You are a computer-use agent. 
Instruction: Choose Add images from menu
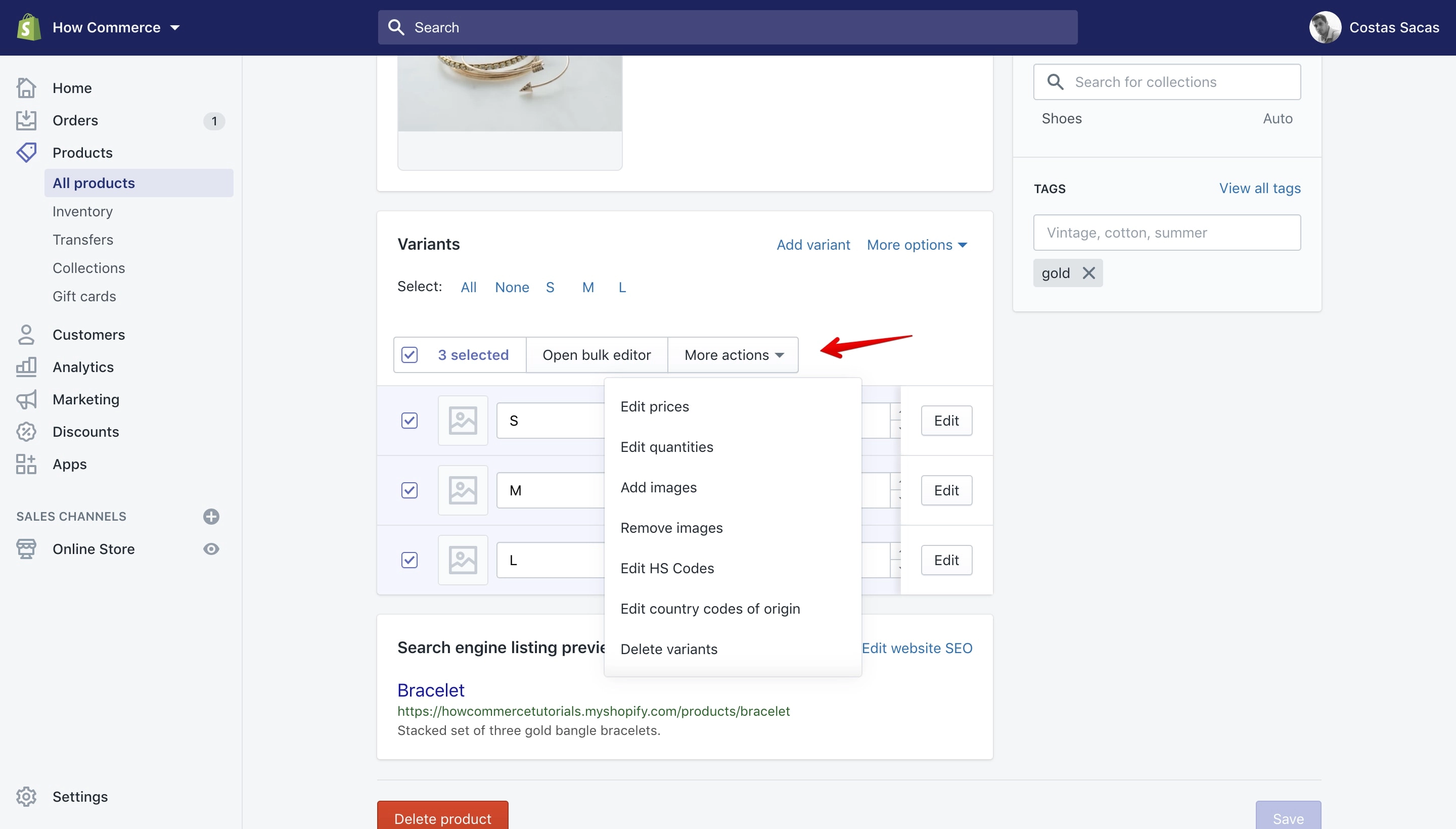tap(732, 487)
